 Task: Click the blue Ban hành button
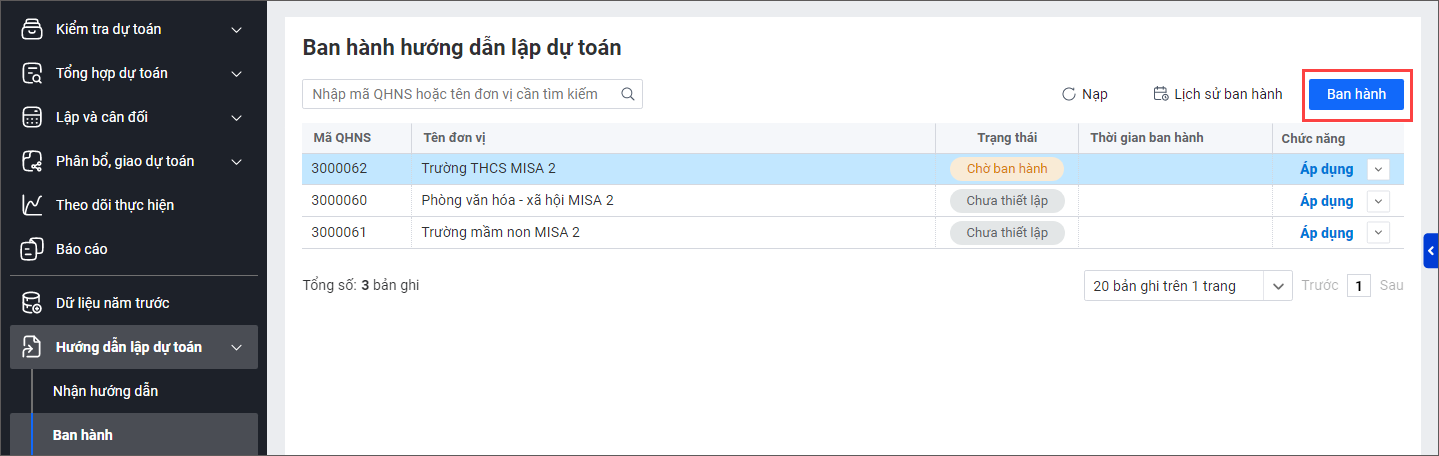point(1356,94)
